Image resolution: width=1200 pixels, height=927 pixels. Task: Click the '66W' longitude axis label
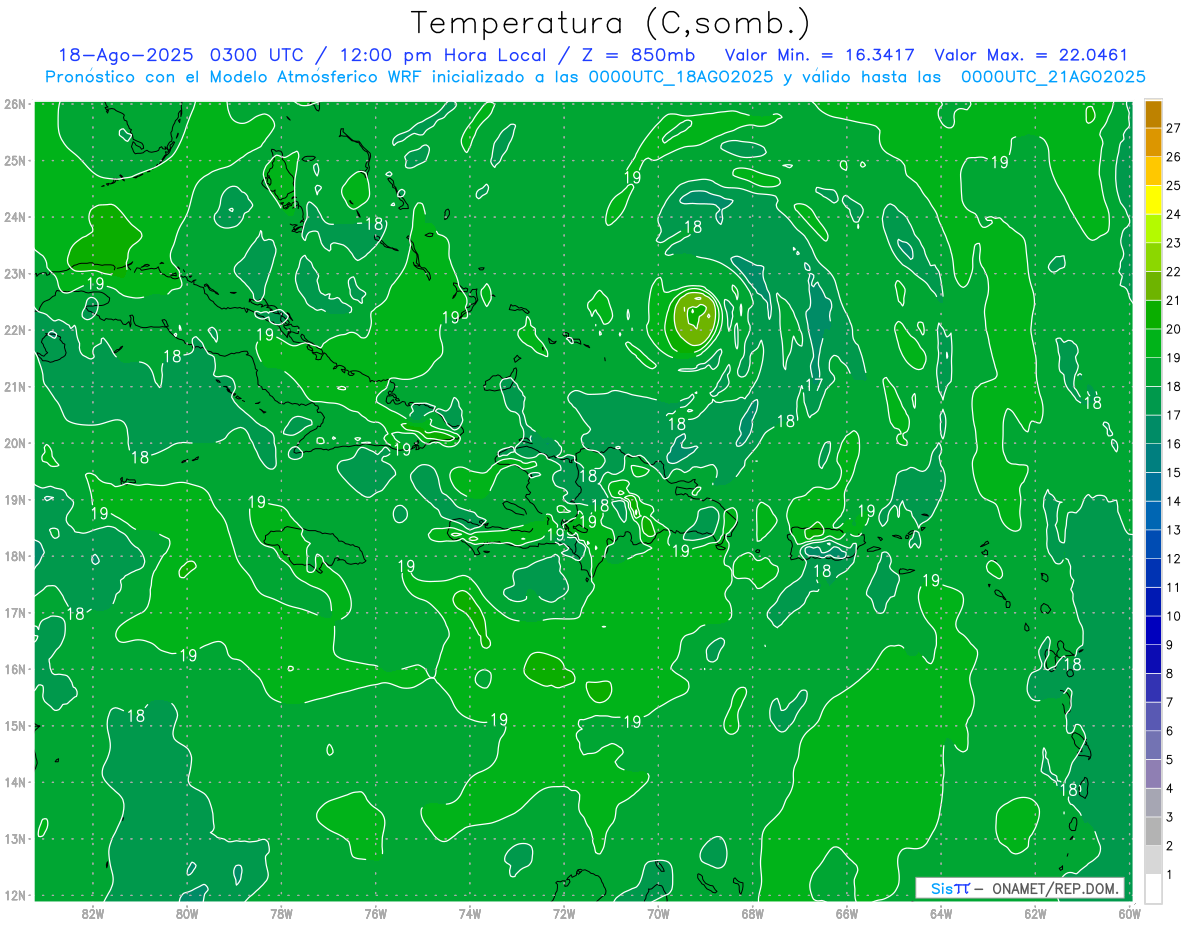(x=846, y=913)
